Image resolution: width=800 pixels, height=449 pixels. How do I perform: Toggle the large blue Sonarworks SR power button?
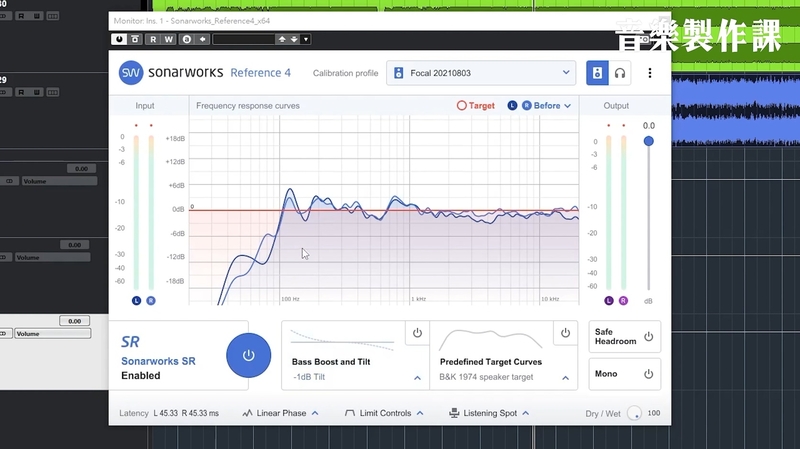click(x=248, y=356)
